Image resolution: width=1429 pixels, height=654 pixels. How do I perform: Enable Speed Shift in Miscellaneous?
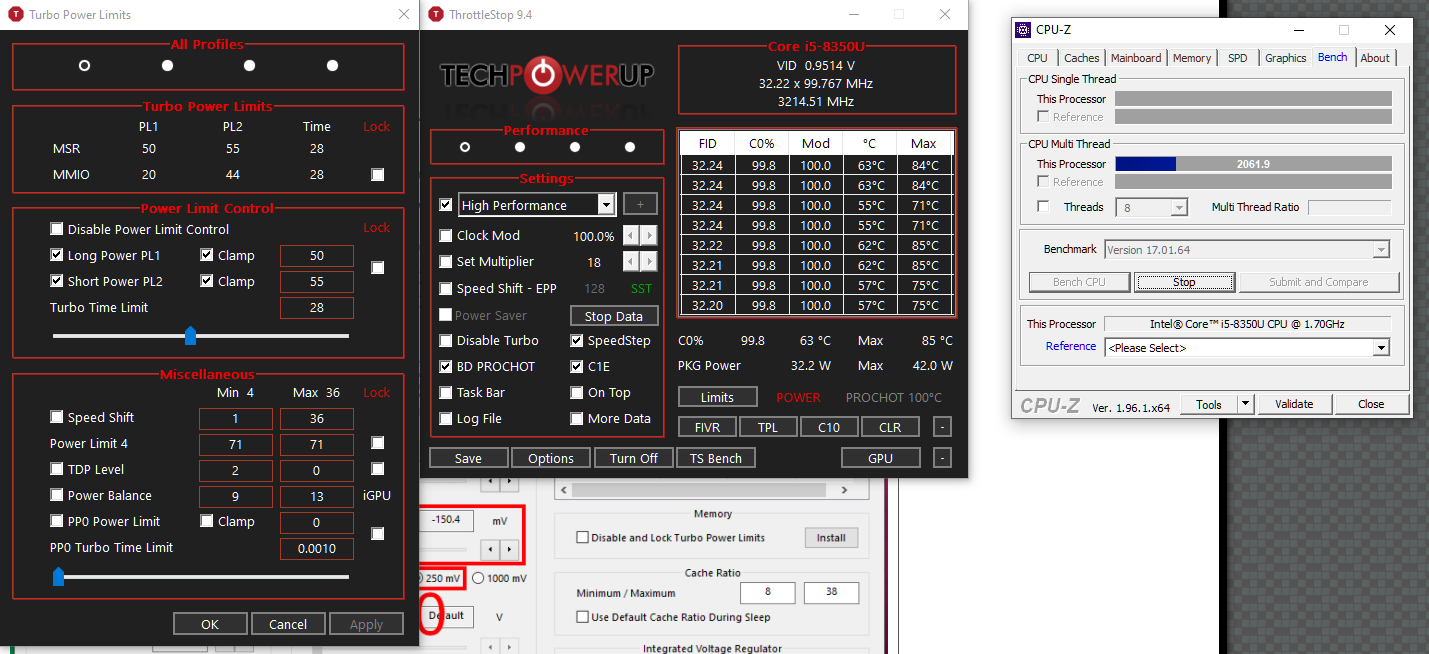57,417
